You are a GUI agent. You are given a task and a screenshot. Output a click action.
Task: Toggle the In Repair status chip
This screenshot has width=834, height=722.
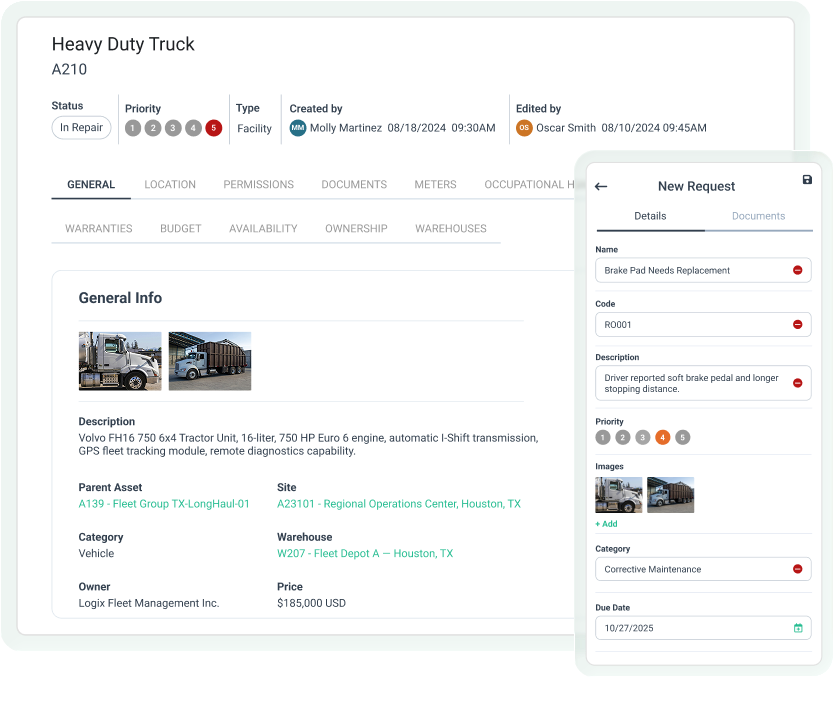(x=80, y=127)
